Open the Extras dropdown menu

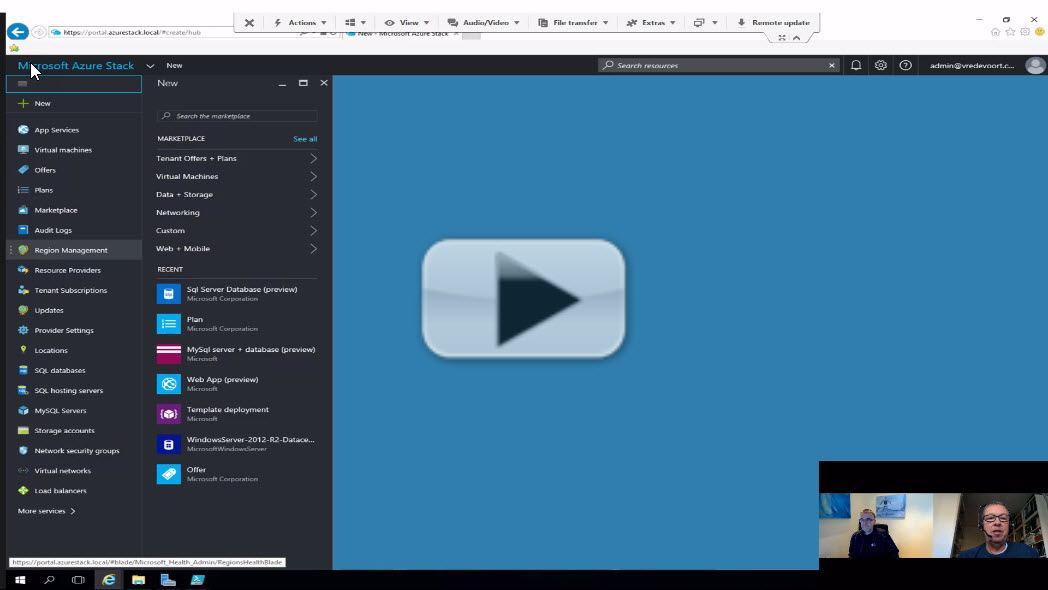651,23
